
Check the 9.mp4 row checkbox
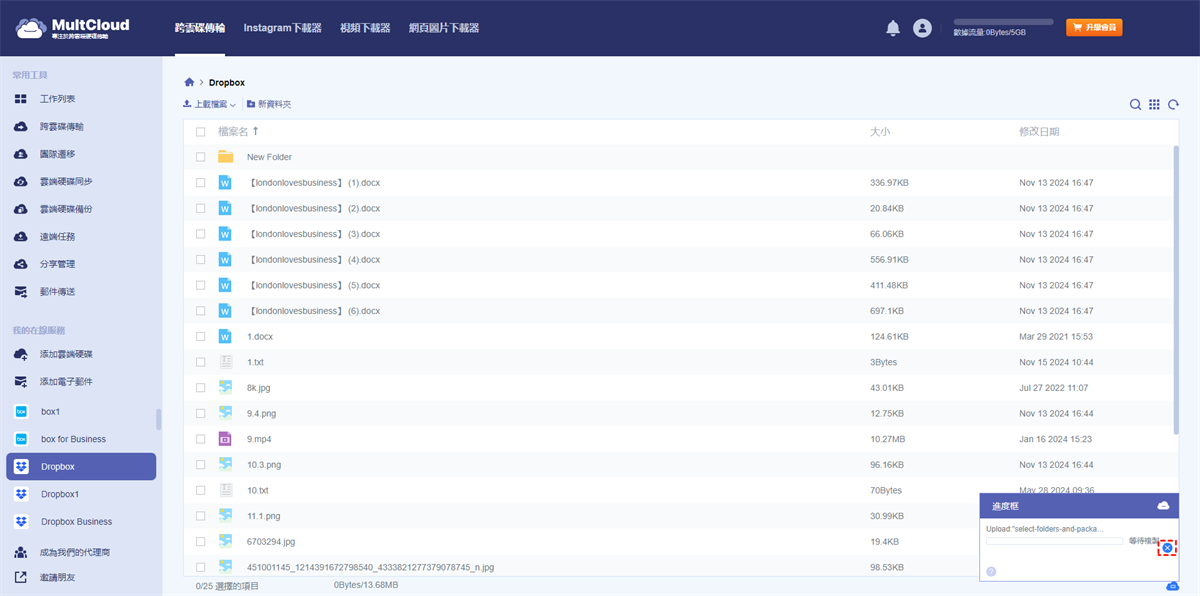pos(201,439)
